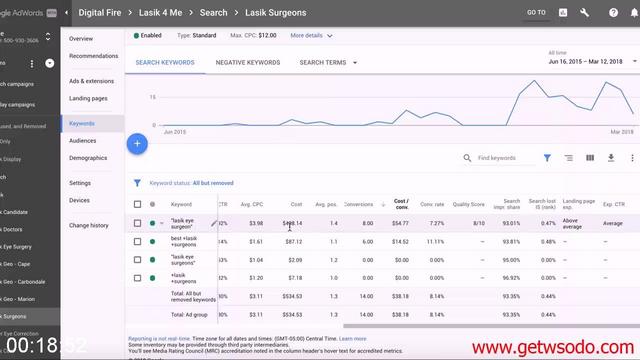Open status dropdown for "lasik eye surgeon"
640x360 pixels.
162,223
